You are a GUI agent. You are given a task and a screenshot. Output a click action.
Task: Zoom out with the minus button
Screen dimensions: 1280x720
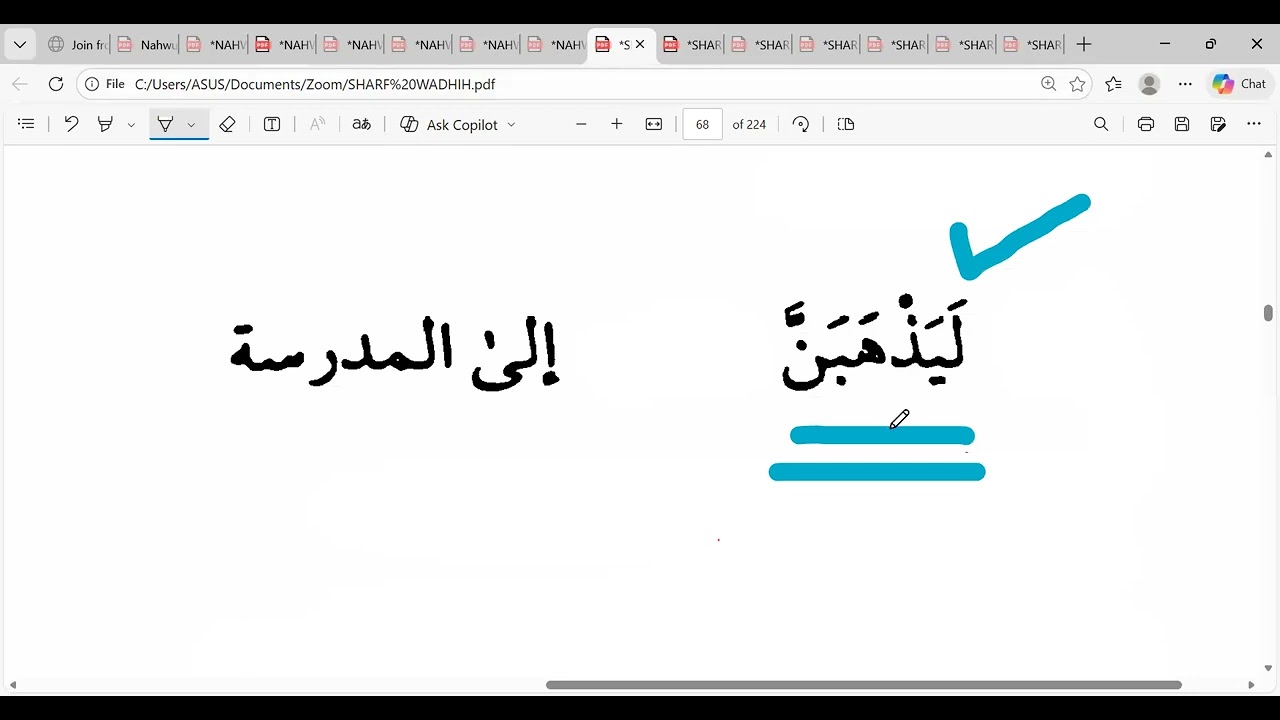(x=581, y=124)
